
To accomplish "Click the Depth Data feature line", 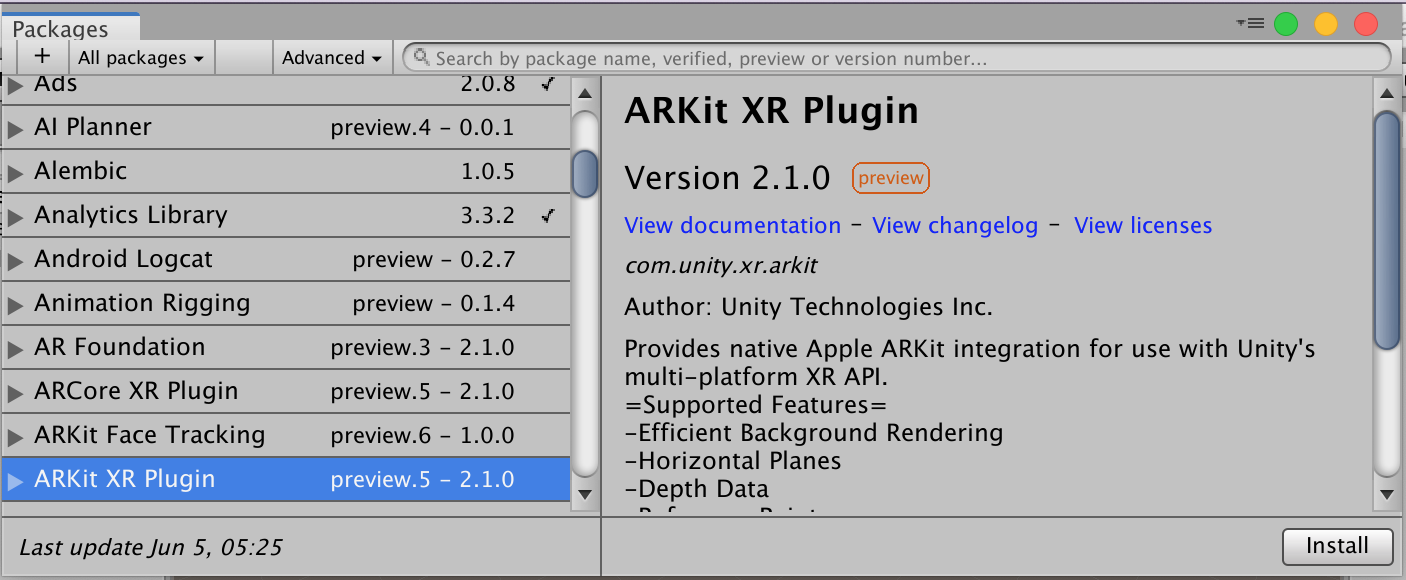I will click(x=697, y=489).
